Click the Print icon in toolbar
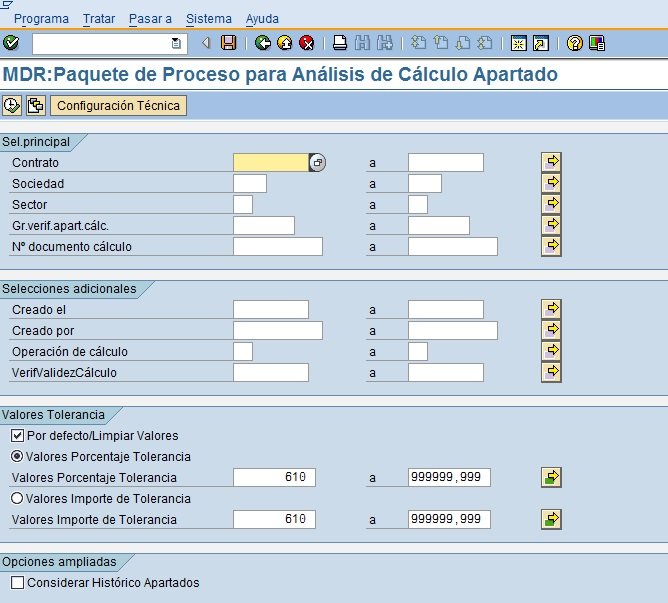The width and height of the screenshot is (668, 603). [x=340, y=43]
